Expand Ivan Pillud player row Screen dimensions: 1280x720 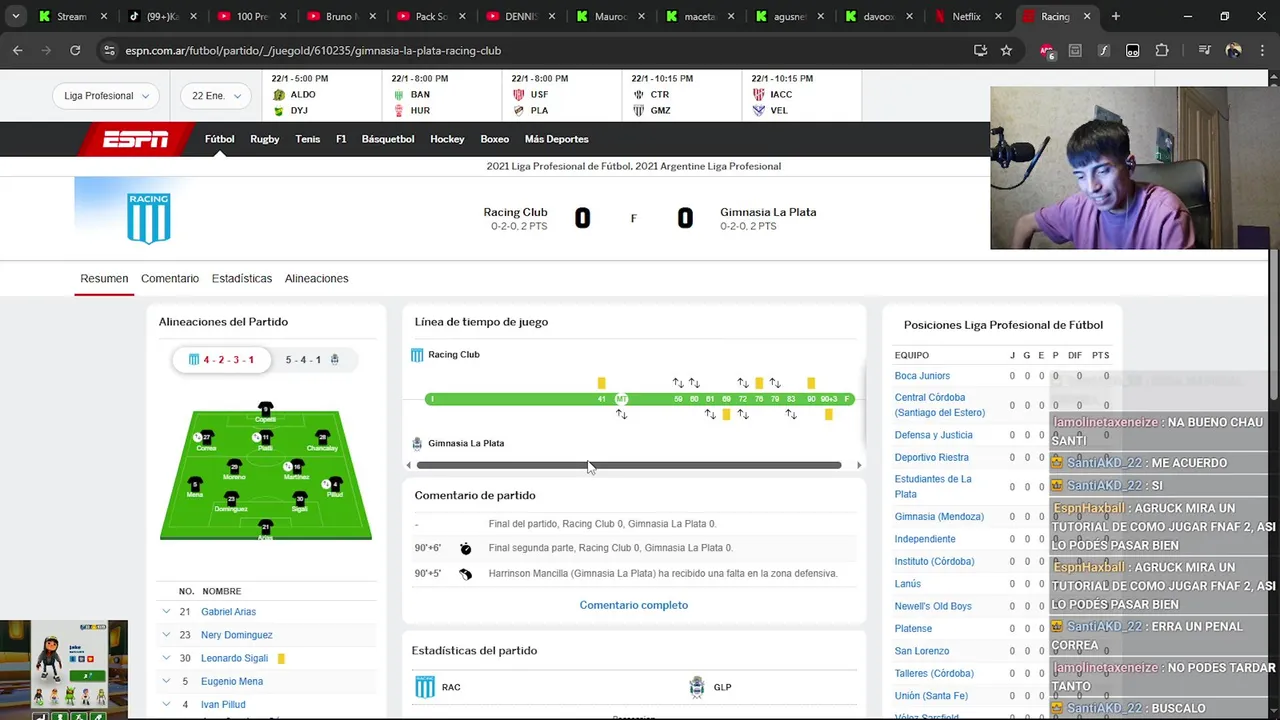(166, 704)
